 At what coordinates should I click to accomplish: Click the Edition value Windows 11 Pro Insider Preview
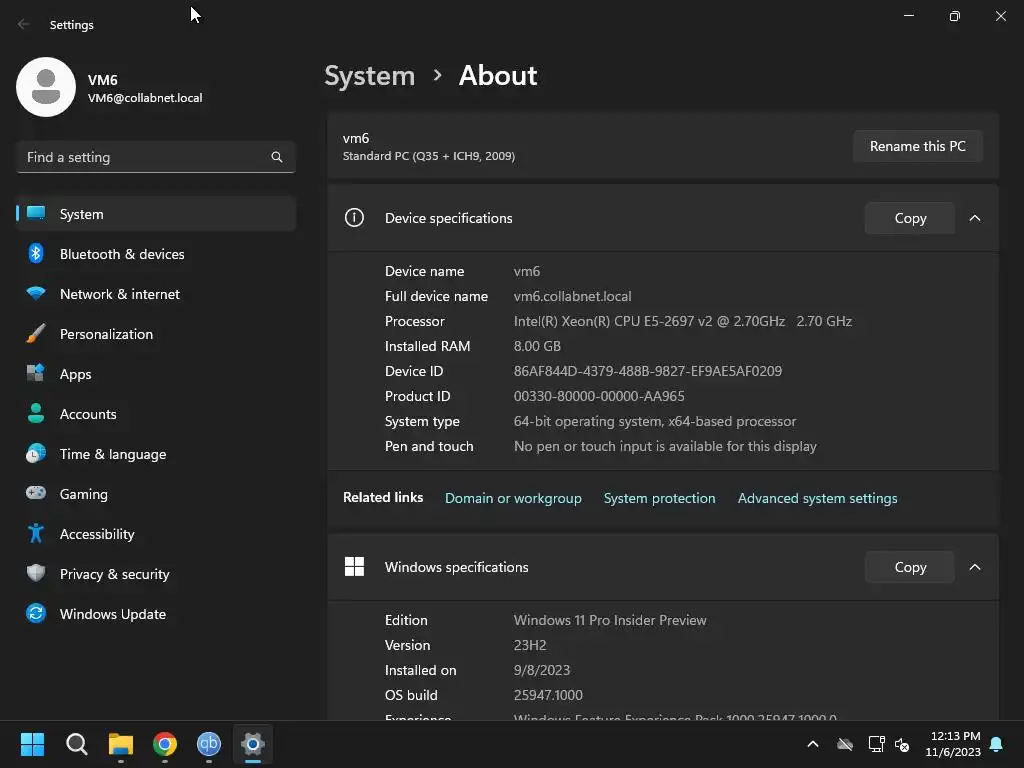(x=610, y=620)
